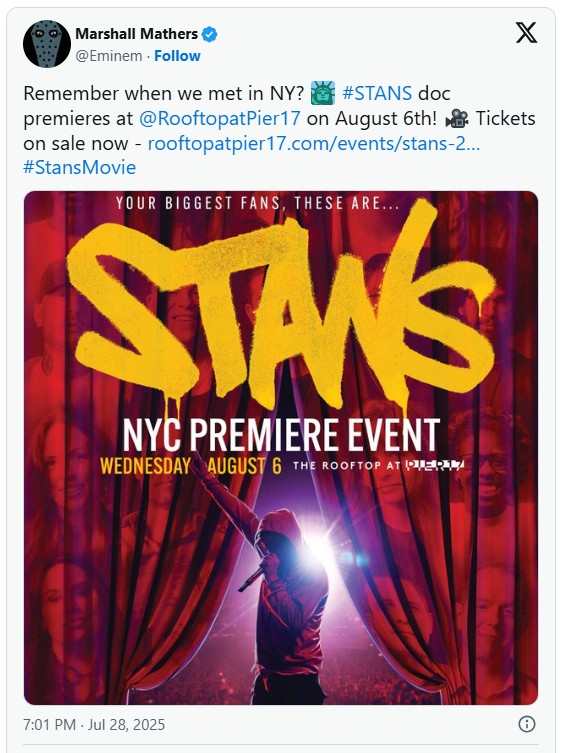Click the blue verified badge
Screen dimensions: 562x753
point(209,35)
